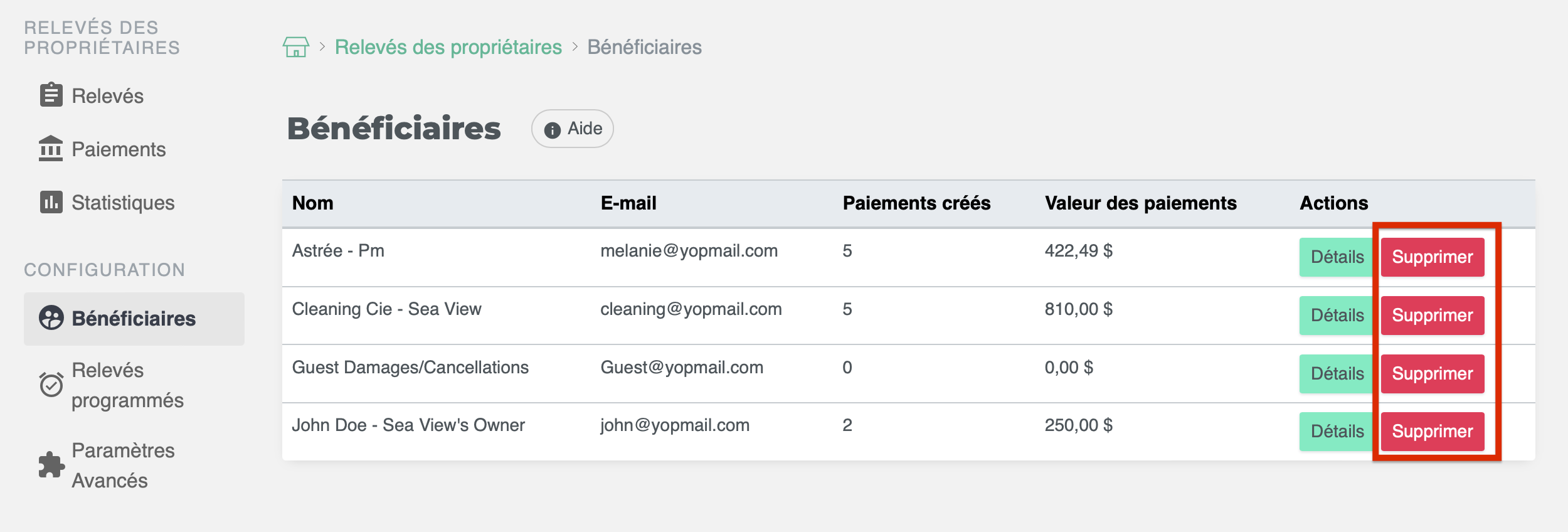Click the Relevés clipboard icon

[51, 95]
